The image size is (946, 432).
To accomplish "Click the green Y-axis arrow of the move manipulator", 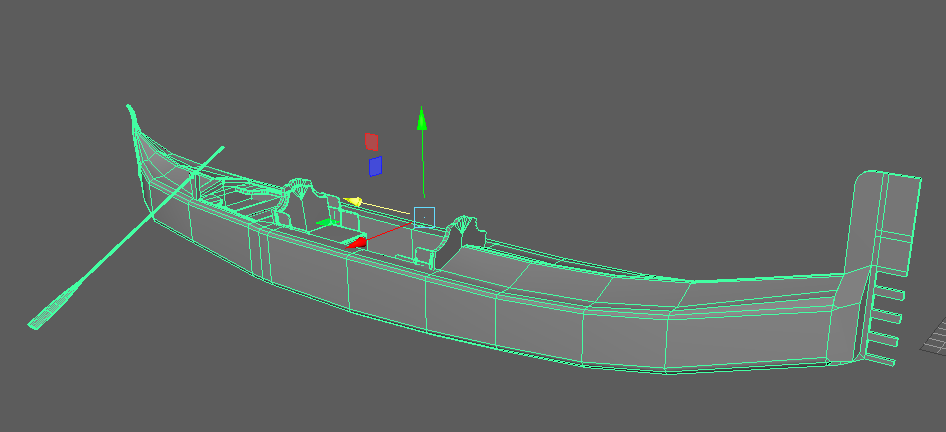I will coord(422,119).
